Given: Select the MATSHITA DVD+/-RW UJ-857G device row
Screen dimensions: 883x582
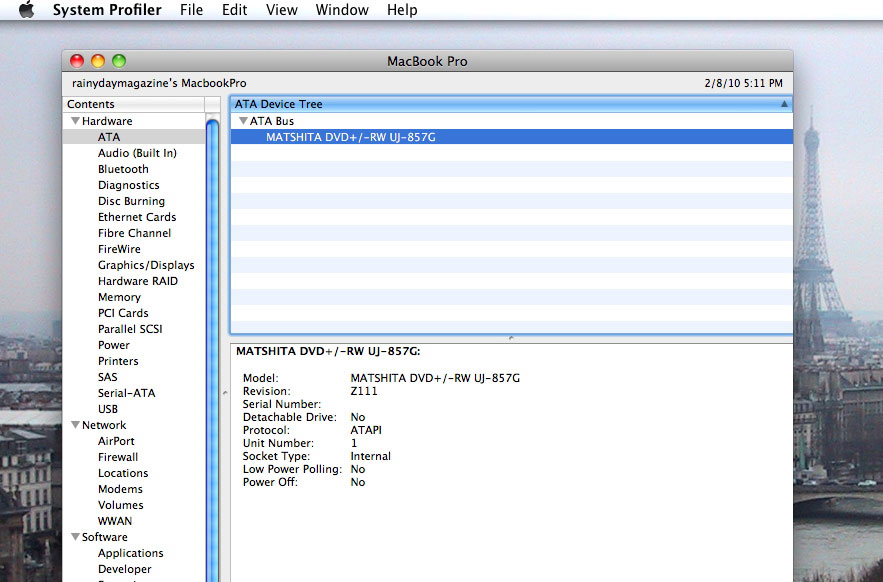Looking at the screenshot, I should click(511, 137).
